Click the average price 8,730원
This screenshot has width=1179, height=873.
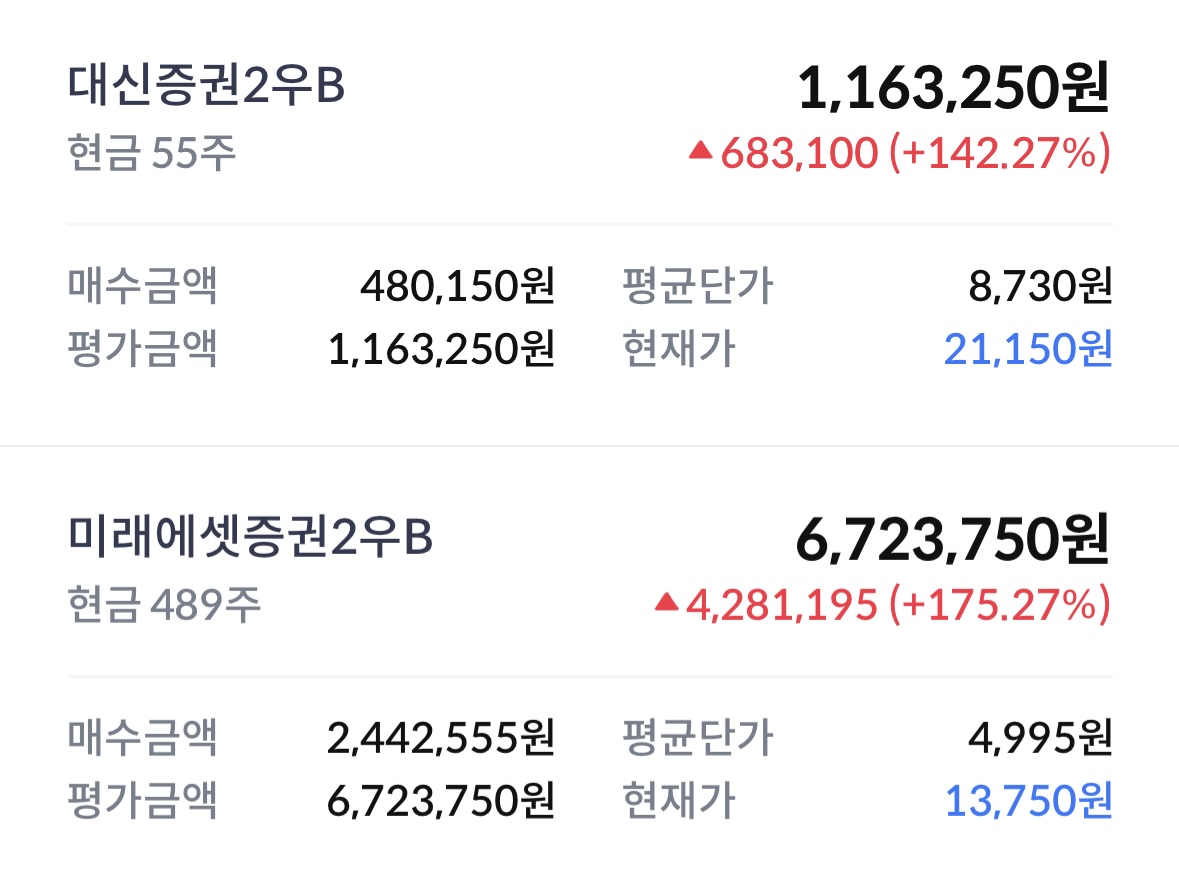pos(1040,288)
